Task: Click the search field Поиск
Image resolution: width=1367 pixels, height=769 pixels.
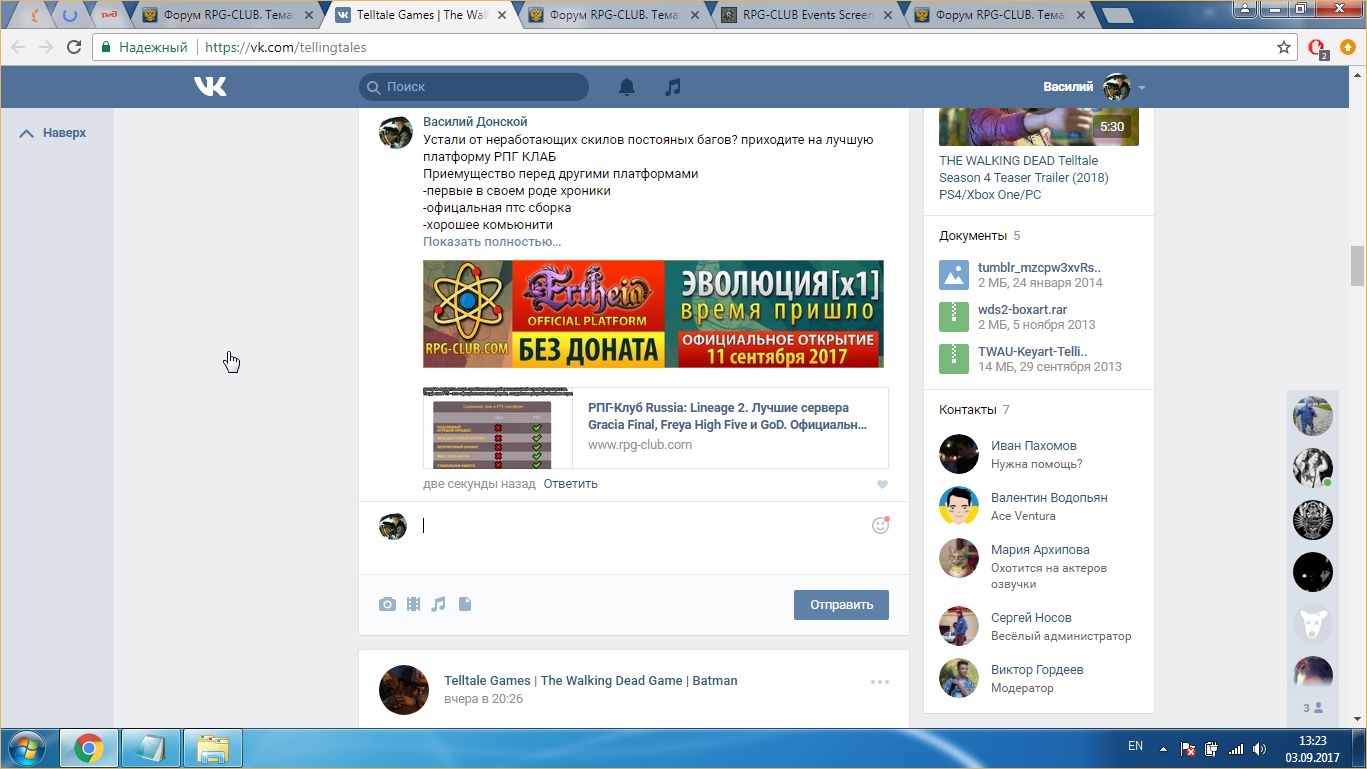Action: (x=474, y=87)
